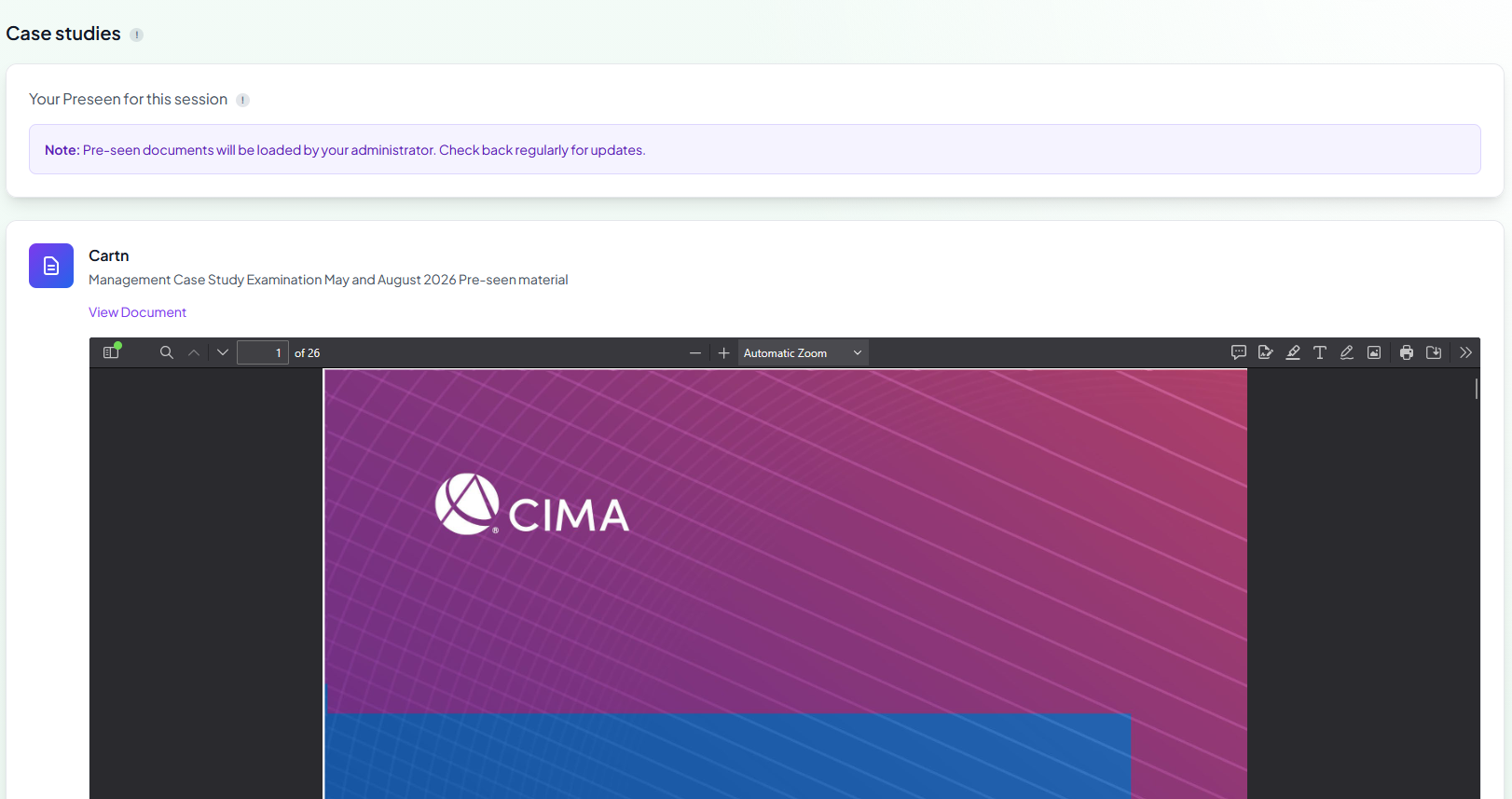The height and width of the screenshot is (799, 1512).
Task: Click 'Your Preseen for this session' label
Action: [x=129, y=100]
